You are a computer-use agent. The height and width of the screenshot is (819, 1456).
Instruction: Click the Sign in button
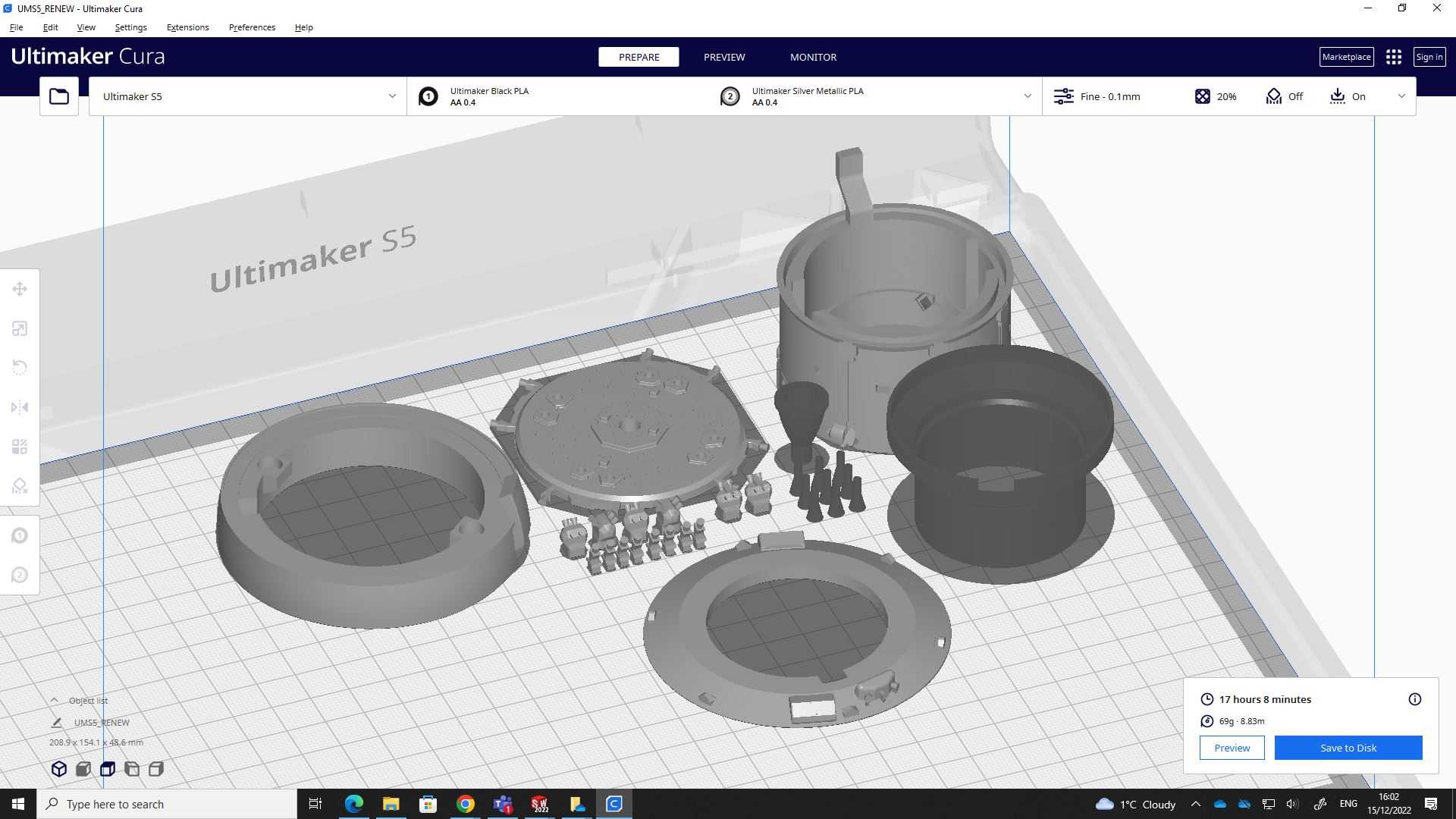click(1429, 57)
